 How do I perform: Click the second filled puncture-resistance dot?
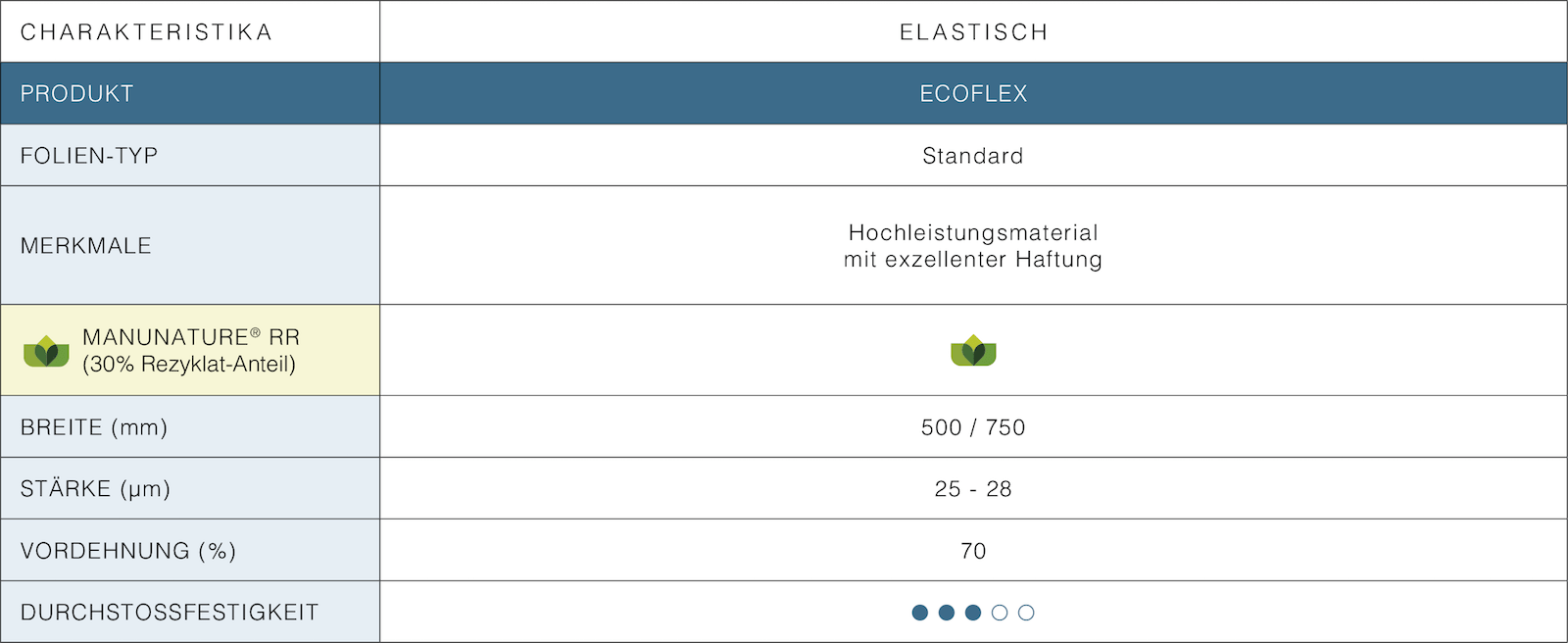(x=946, y=613)
